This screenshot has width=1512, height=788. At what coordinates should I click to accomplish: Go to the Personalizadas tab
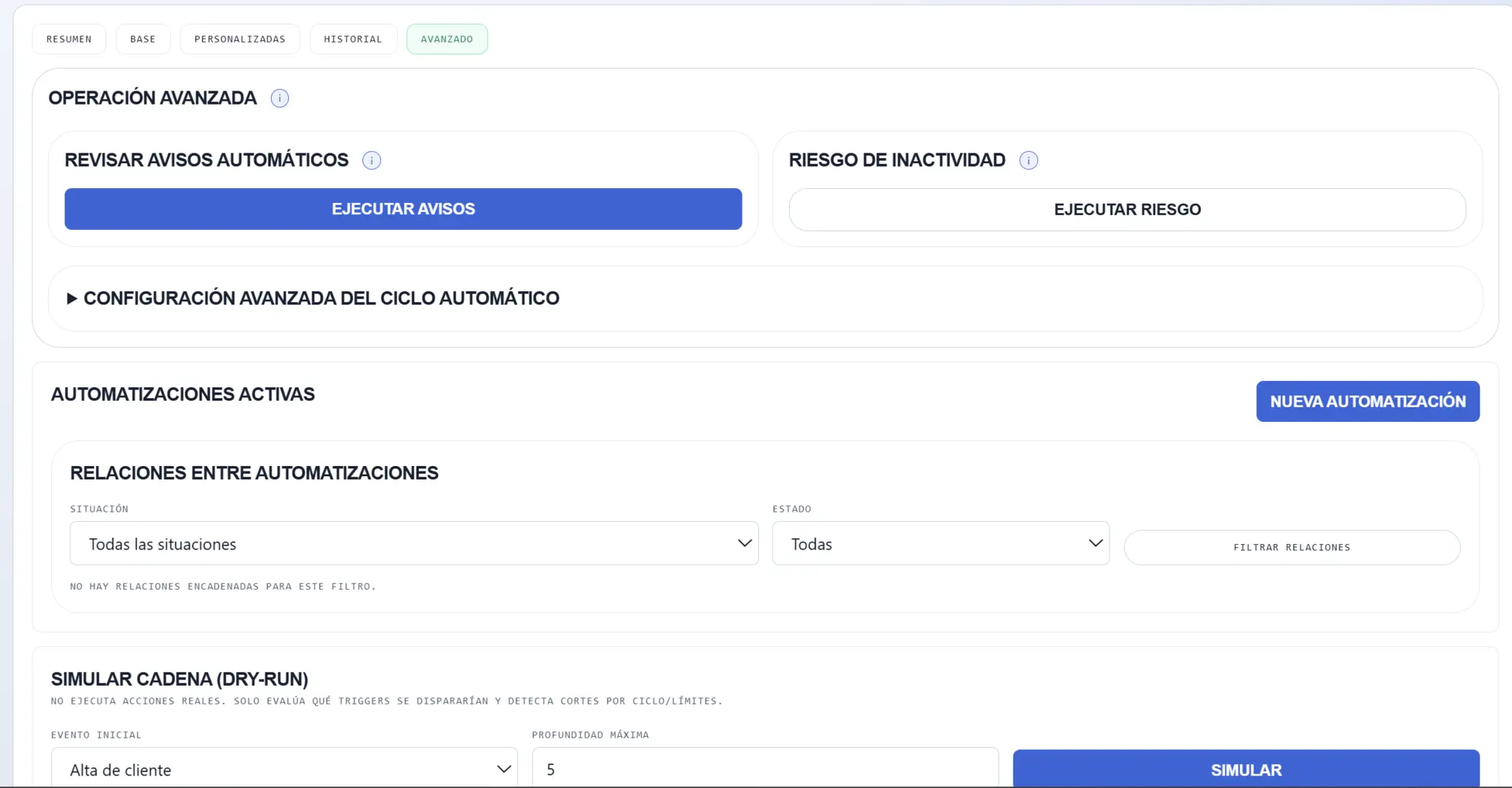coord(240,39)
